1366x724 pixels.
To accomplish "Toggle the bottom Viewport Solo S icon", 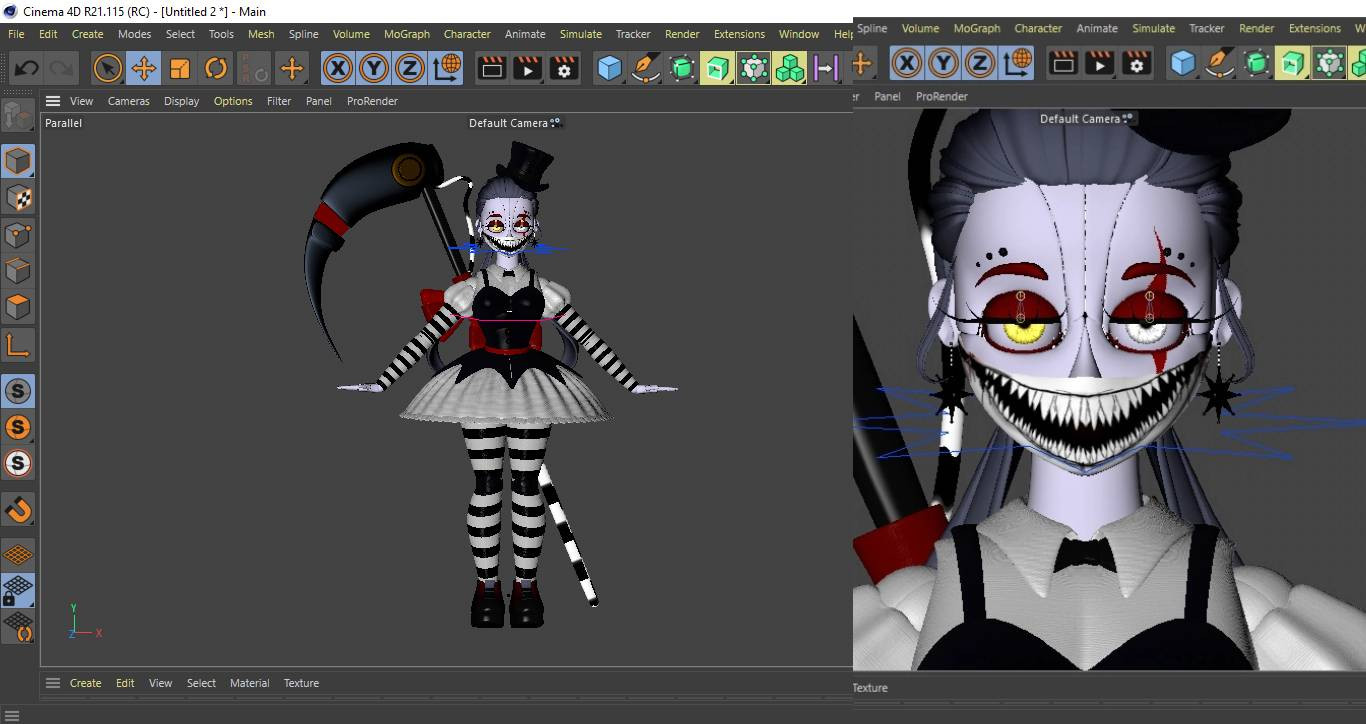I will [x=18, y=463].
